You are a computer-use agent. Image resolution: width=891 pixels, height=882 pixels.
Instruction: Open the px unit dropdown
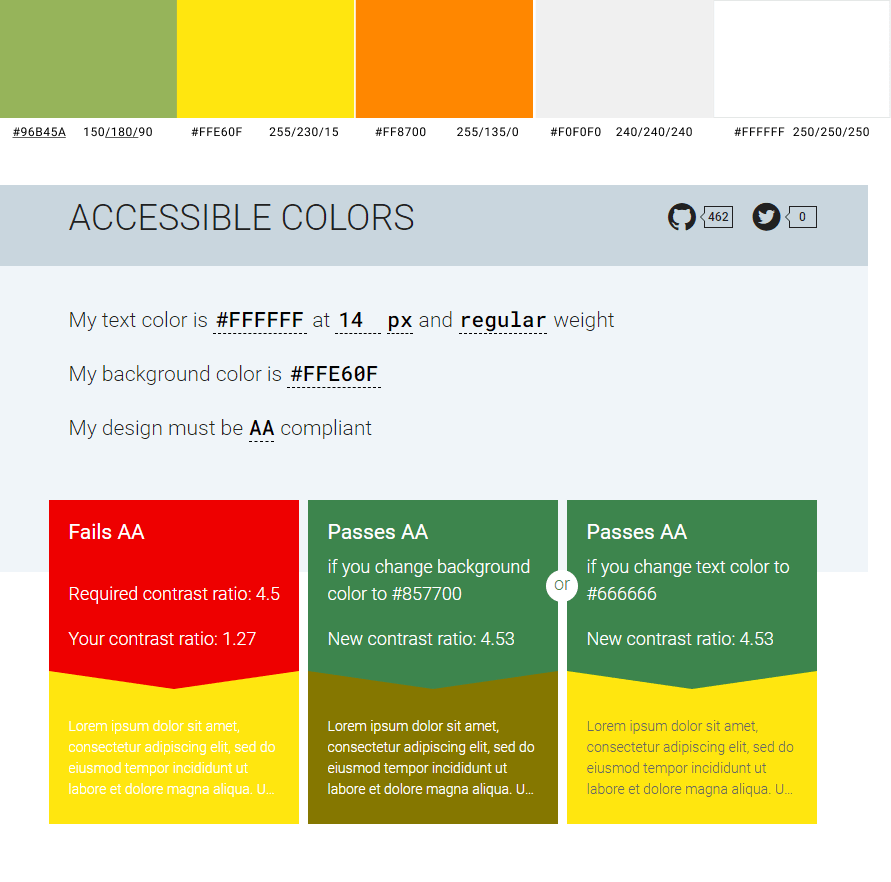click(400, 321)
